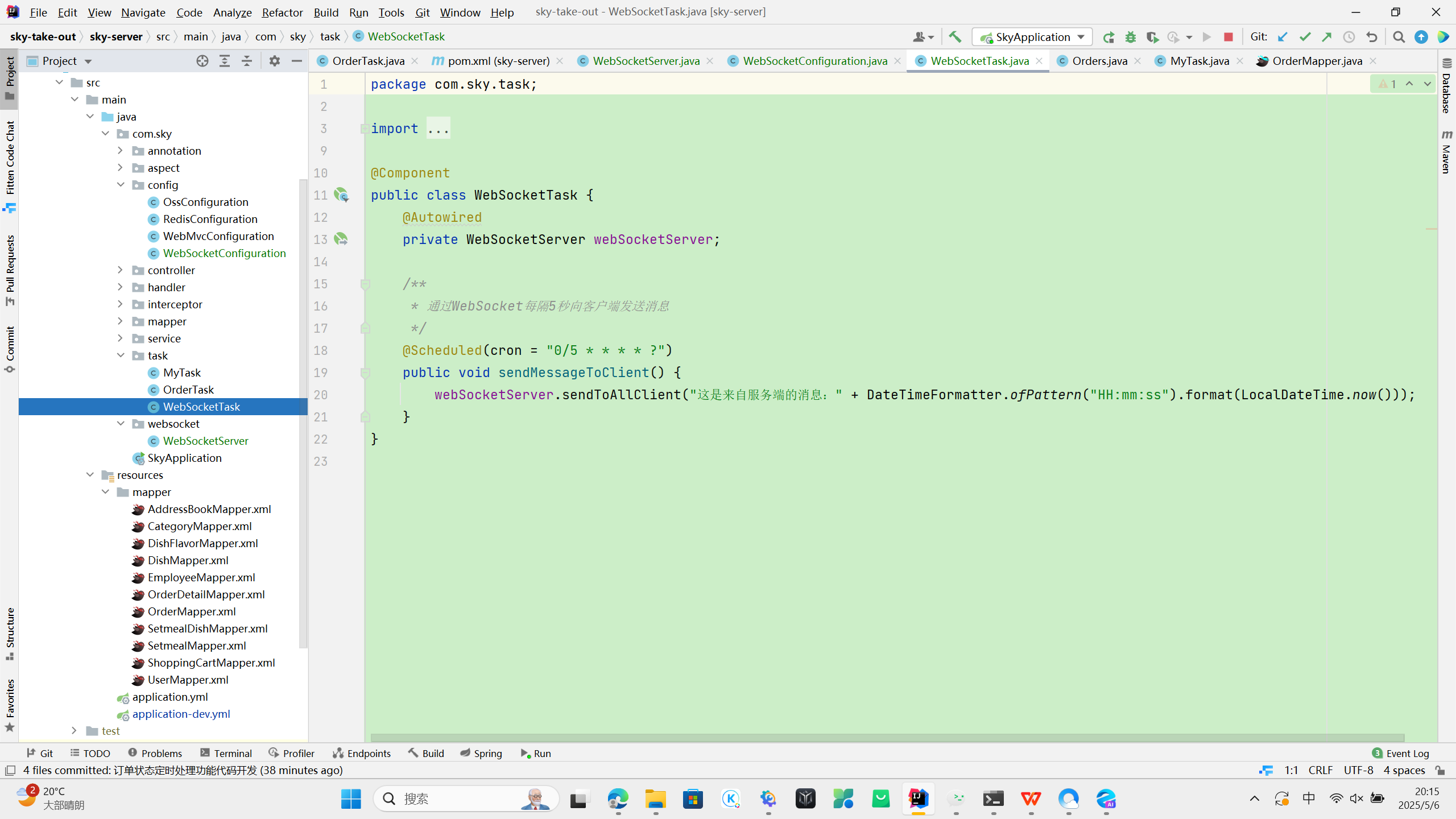The height and width of the screenshot is (819, 1456).
Task: Click Git commit checkmark icon
Action: (x=1305, y=37)
